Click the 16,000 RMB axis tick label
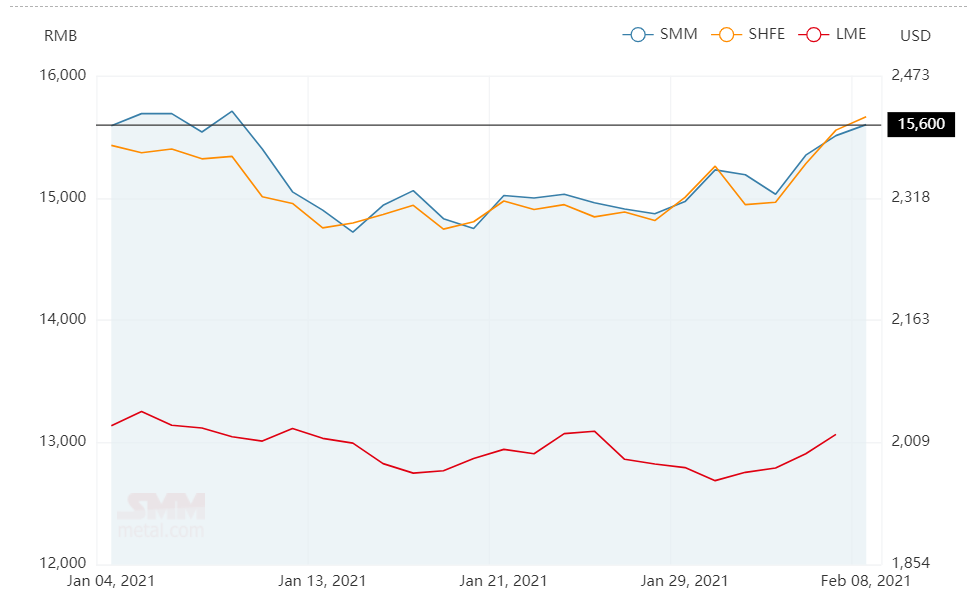 tap(65, 76)
